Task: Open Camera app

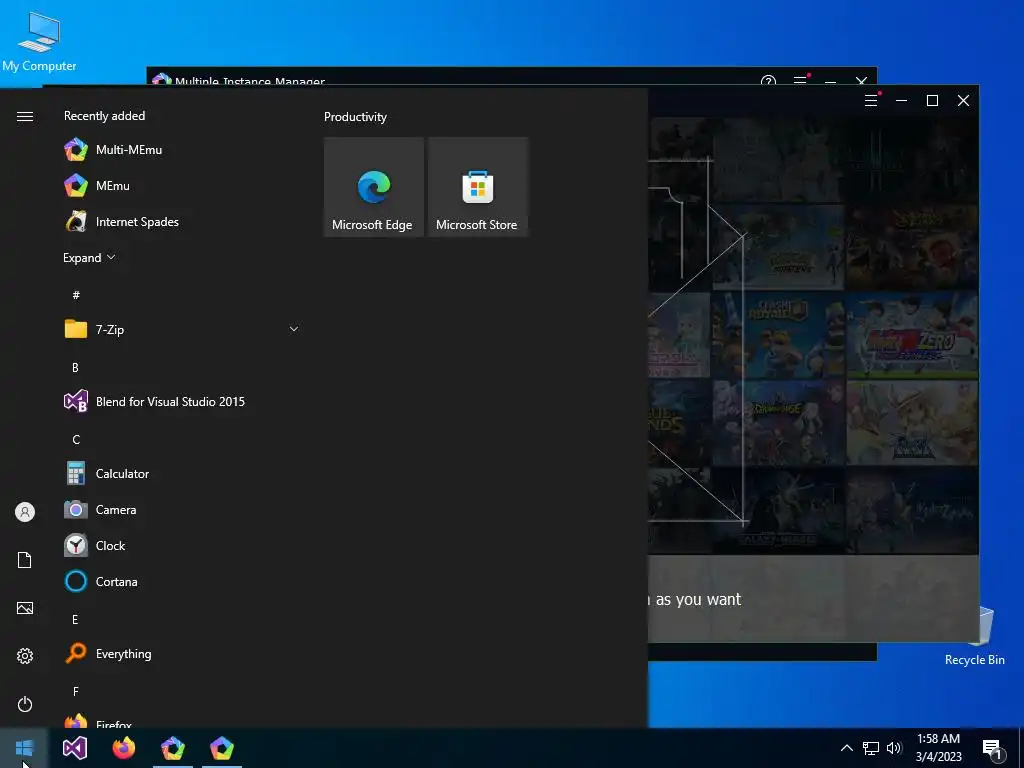Action: [182, 509]
